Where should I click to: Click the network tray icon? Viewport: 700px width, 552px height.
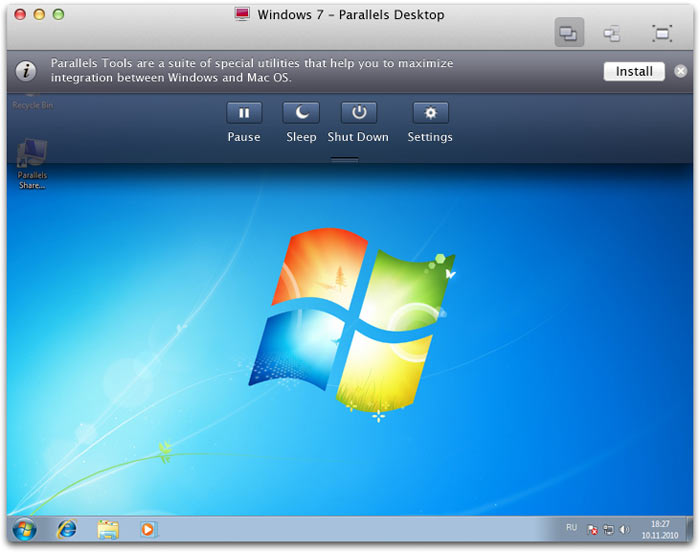(608, 530)
